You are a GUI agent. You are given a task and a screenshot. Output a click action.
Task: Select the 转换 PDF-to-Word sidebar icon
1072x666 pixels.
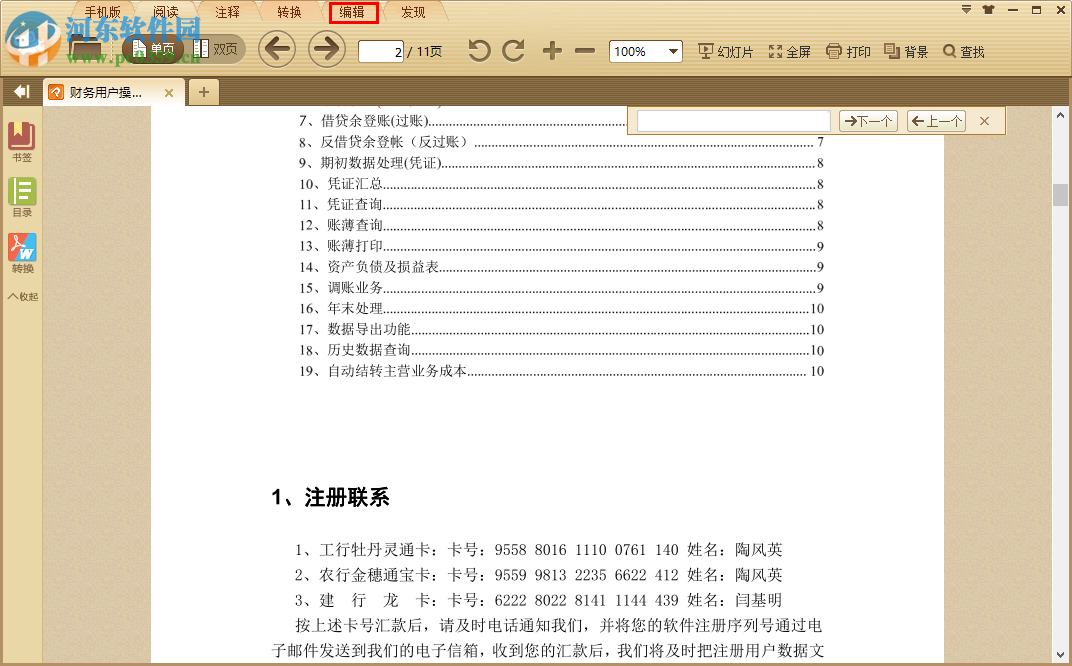(x=22, y=248)
